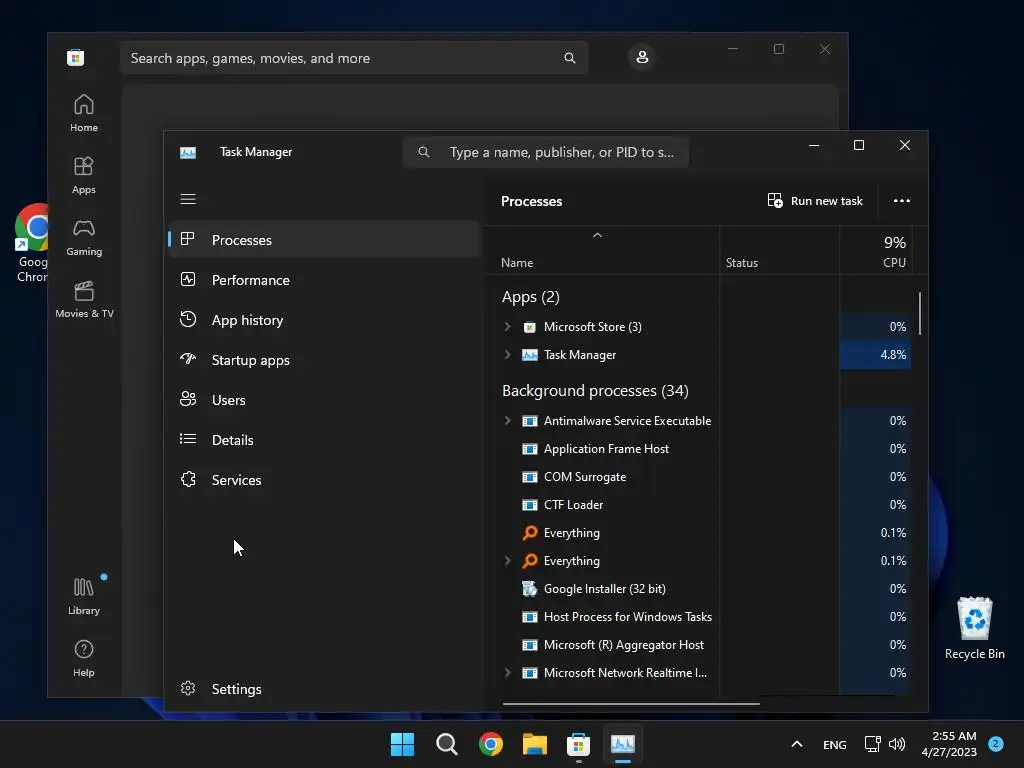
Task: Show hidden icons in system tray
Action: [797, 744]
